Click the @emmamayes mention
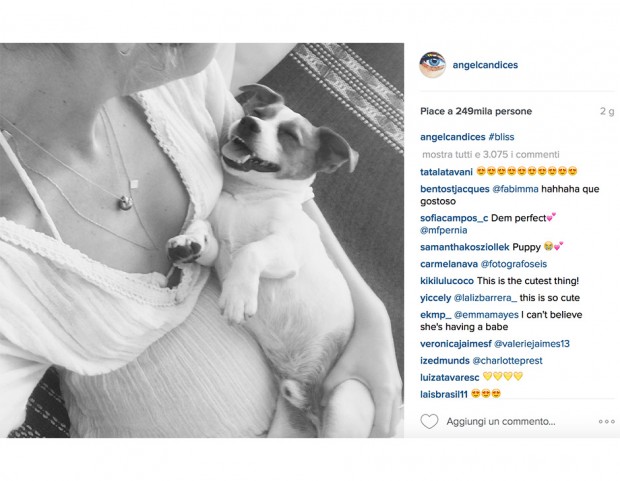This screenshot has width=620, height=481. pos(486,315)
